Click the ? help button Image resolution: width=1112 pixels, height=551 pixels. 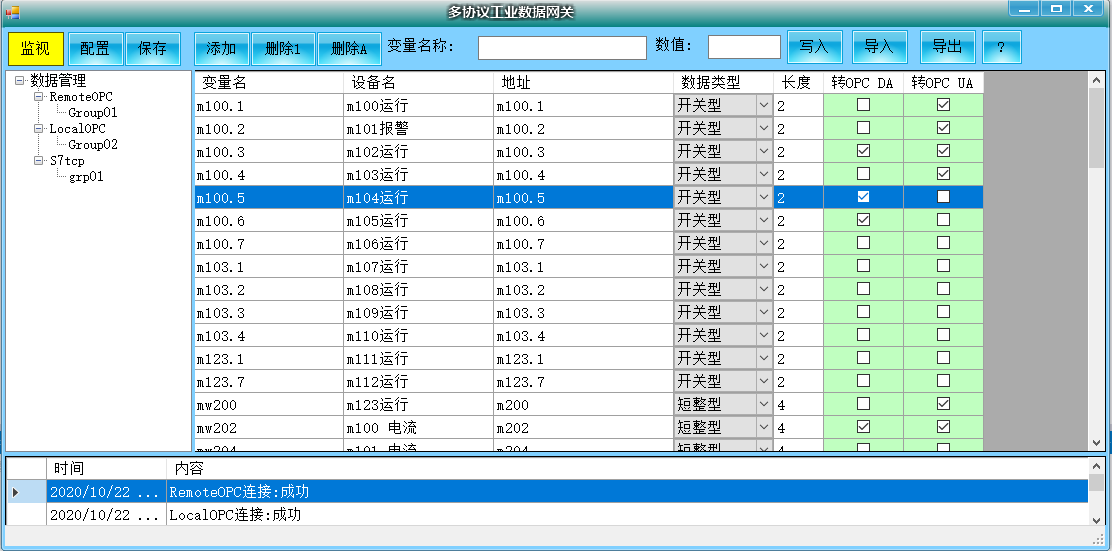pos(1001,47)
